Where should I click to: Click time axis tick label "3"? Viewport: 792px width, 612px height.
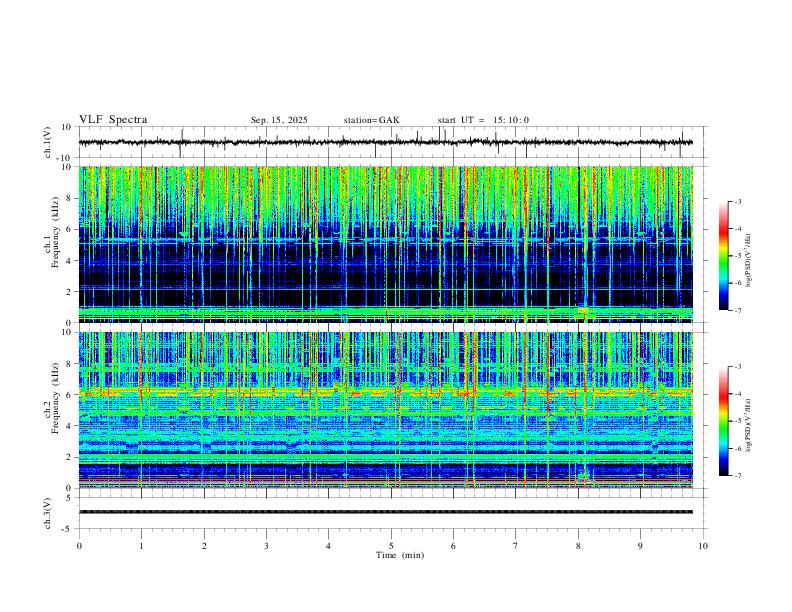(266, 546)
